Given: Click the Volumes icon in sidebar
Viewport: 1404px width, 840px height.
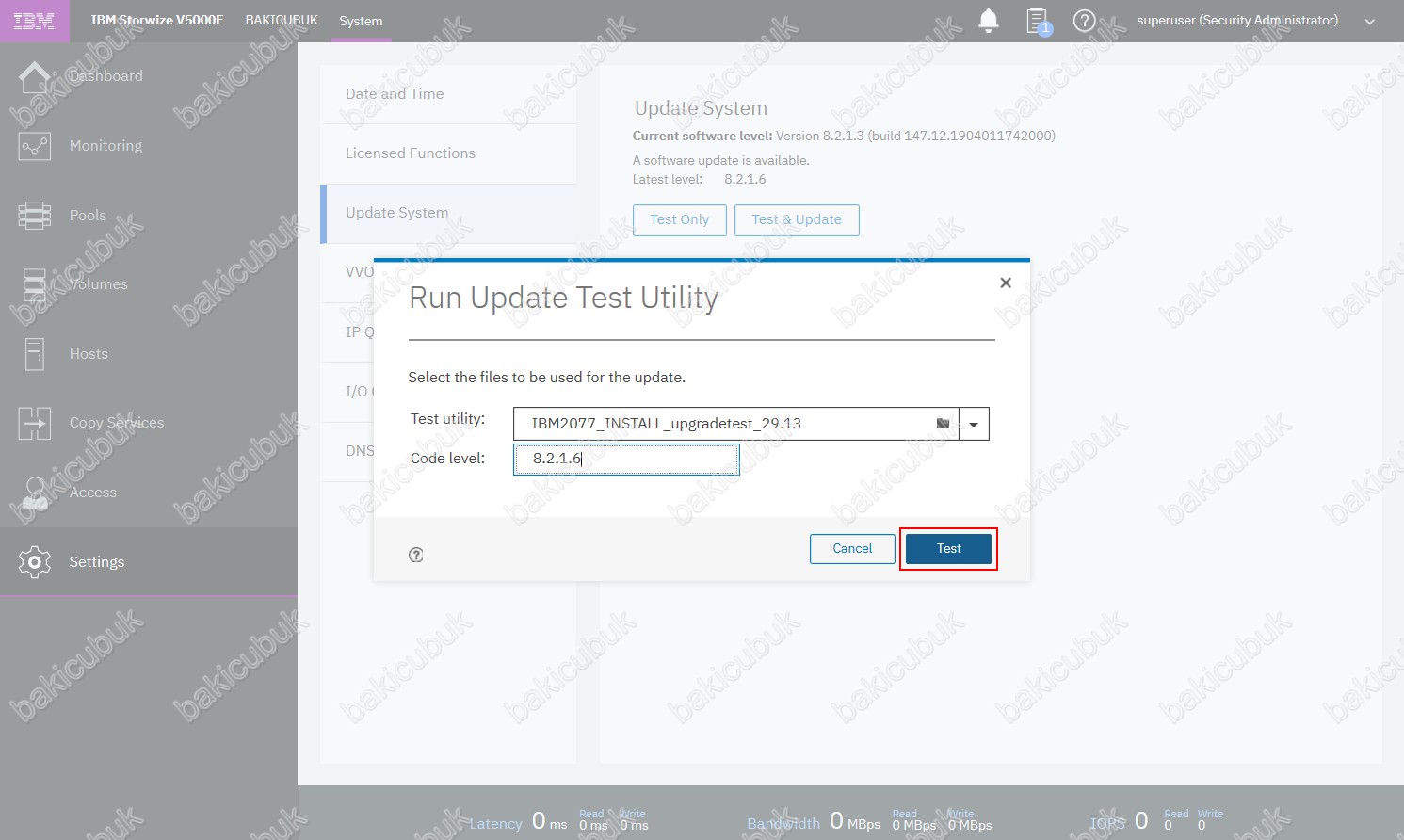Looking at the screenshot, I should tap(35, 284).
